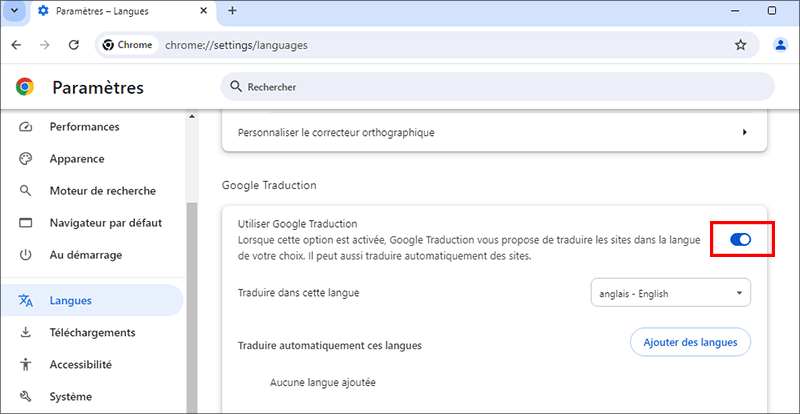The image size is (800, 414).
Task: Bookmark this page with star icon
Action: 740,45
